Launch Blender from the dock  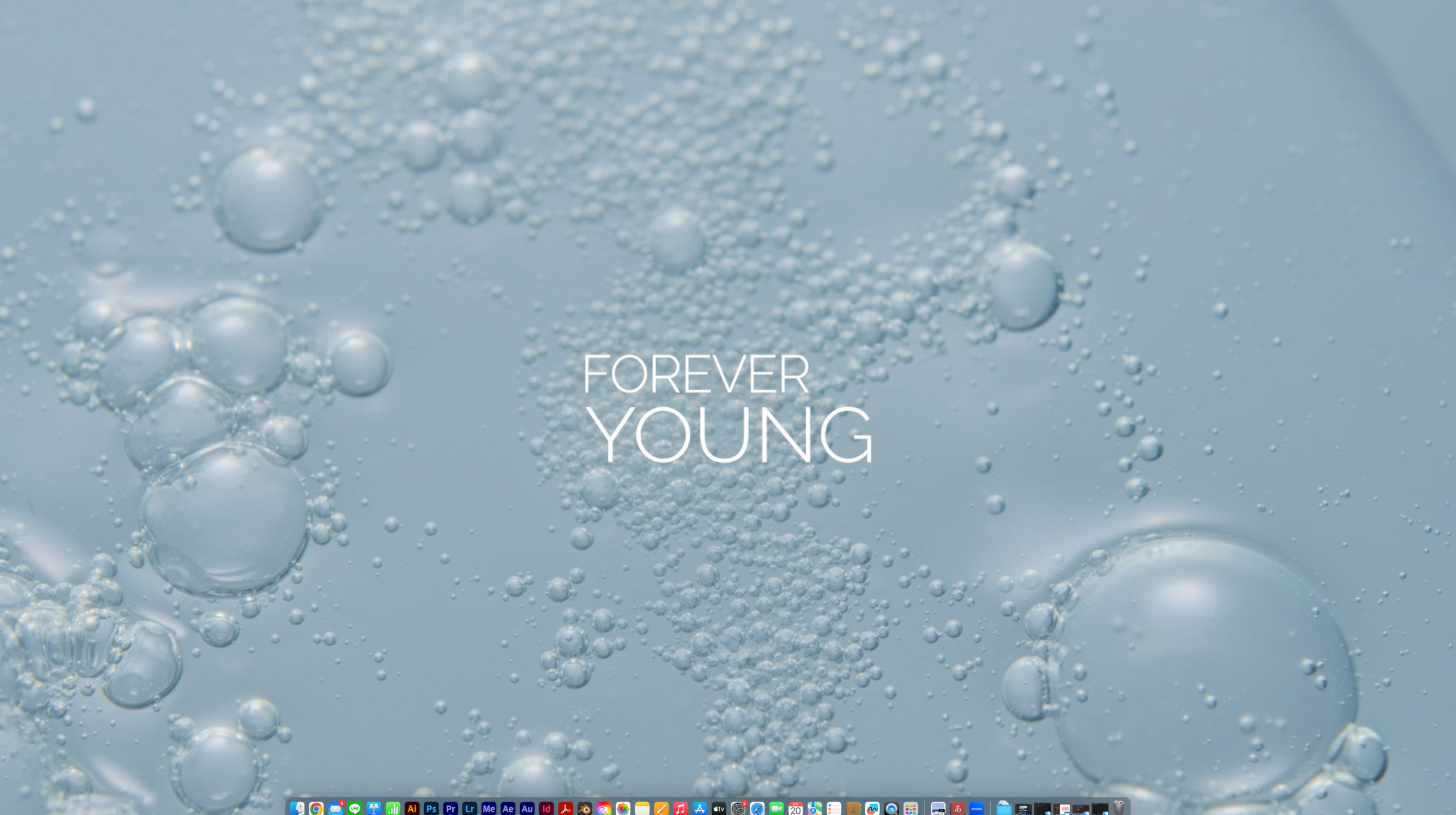click(585, 808)
